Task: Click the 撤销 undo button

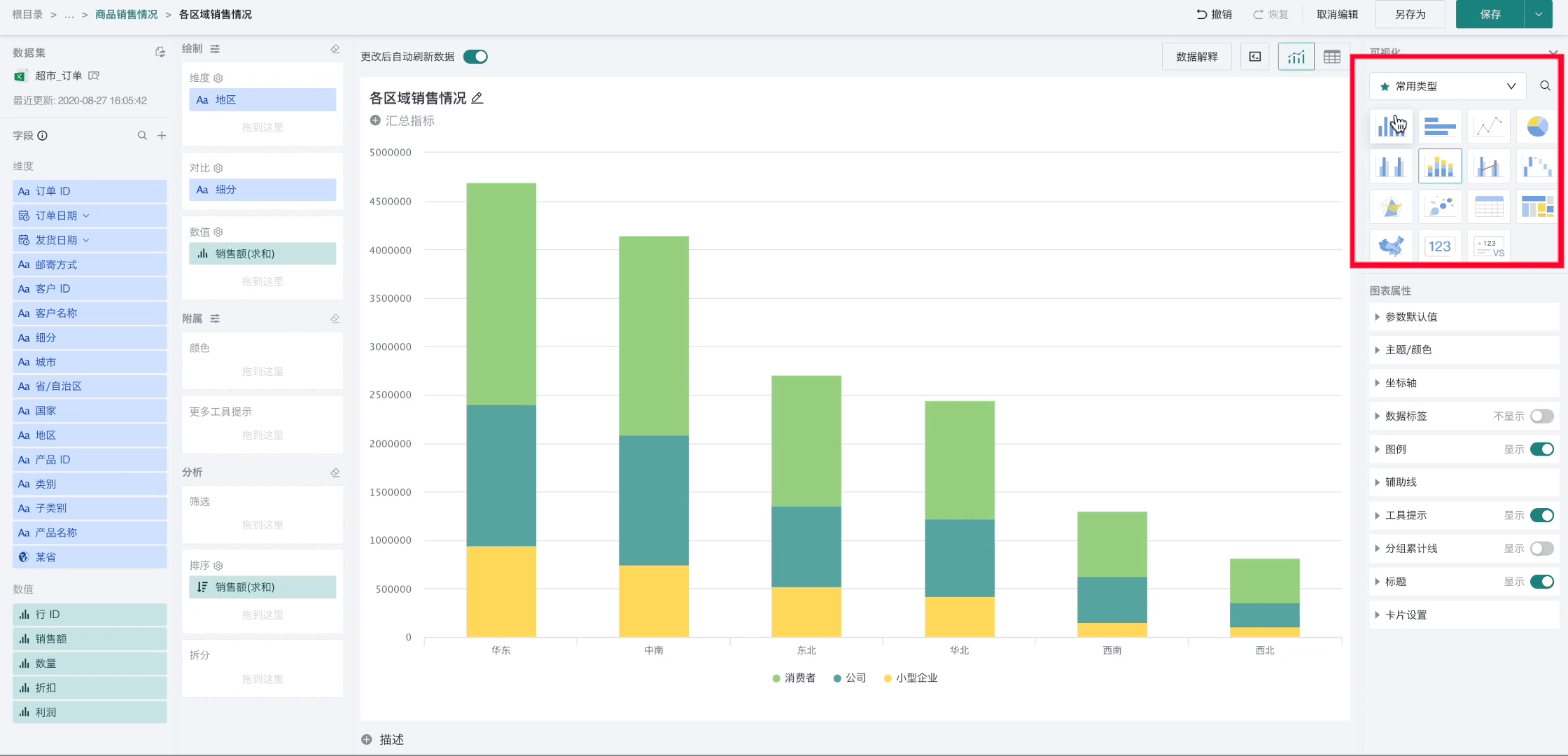Action: pos(1214,14)
